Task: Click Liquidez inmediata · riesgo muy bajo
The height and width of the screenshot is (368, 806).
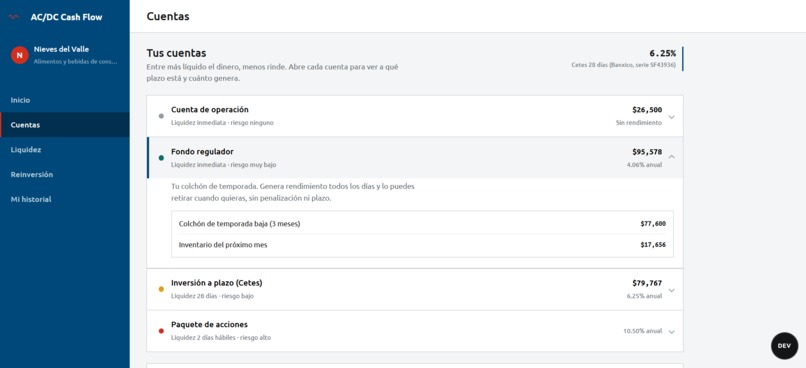Action: click(224, 165)
